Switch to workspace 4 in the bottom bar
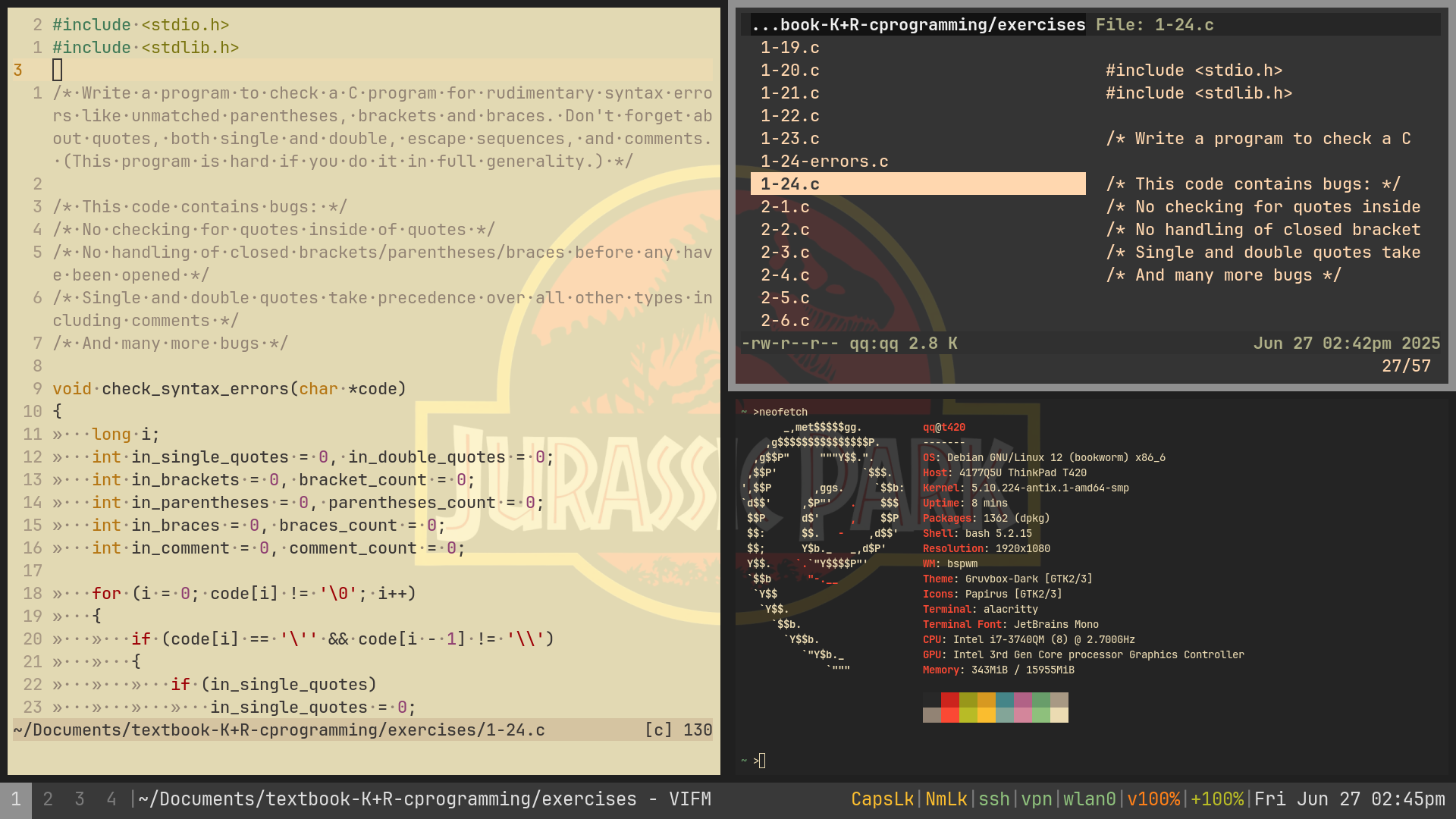Viewport: 1456px width, 819px height. click(111, 799)
